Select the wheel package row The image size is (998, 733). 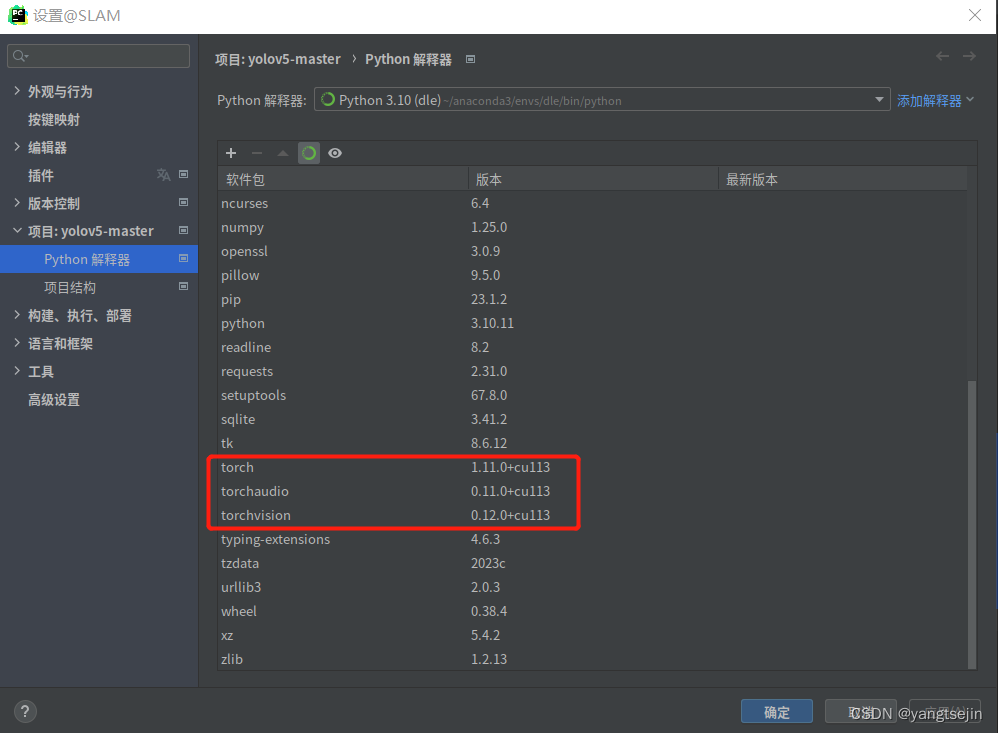click(x=592, y=611)
